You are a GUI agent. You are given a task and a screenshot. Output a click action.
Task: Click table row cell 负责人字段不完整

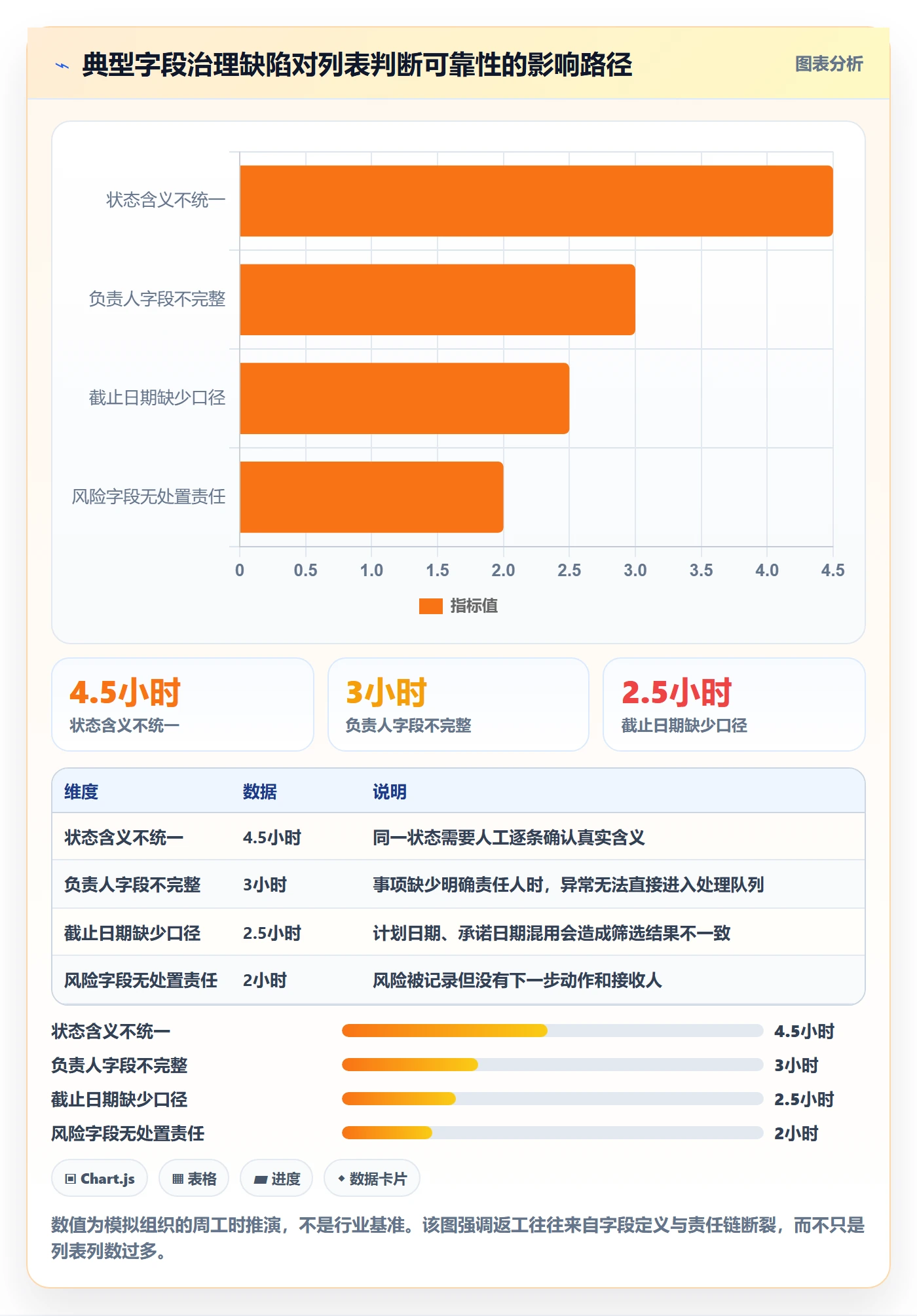(x=132, y=885)
